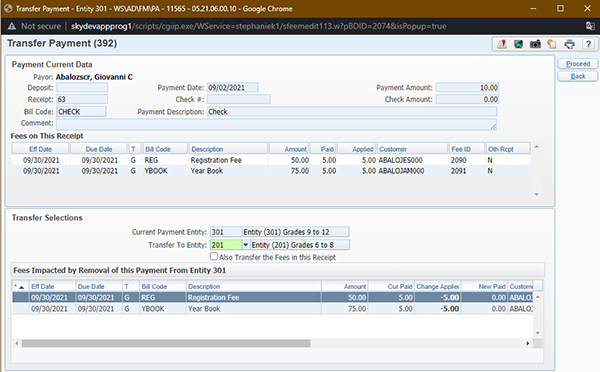600x372 pixels.
Task: Sort receipt fees by Due Date header
Action: point(99,149)
